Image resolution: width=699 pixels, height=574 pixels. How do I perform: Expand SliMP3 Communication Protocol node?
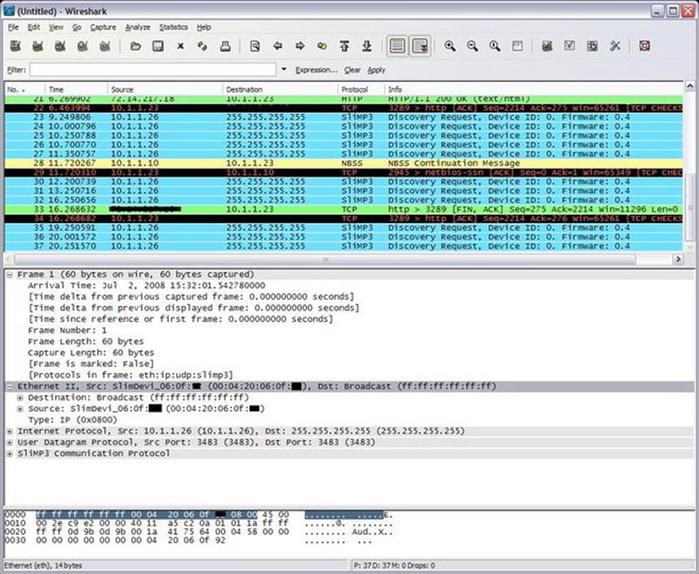pos(9,454)
